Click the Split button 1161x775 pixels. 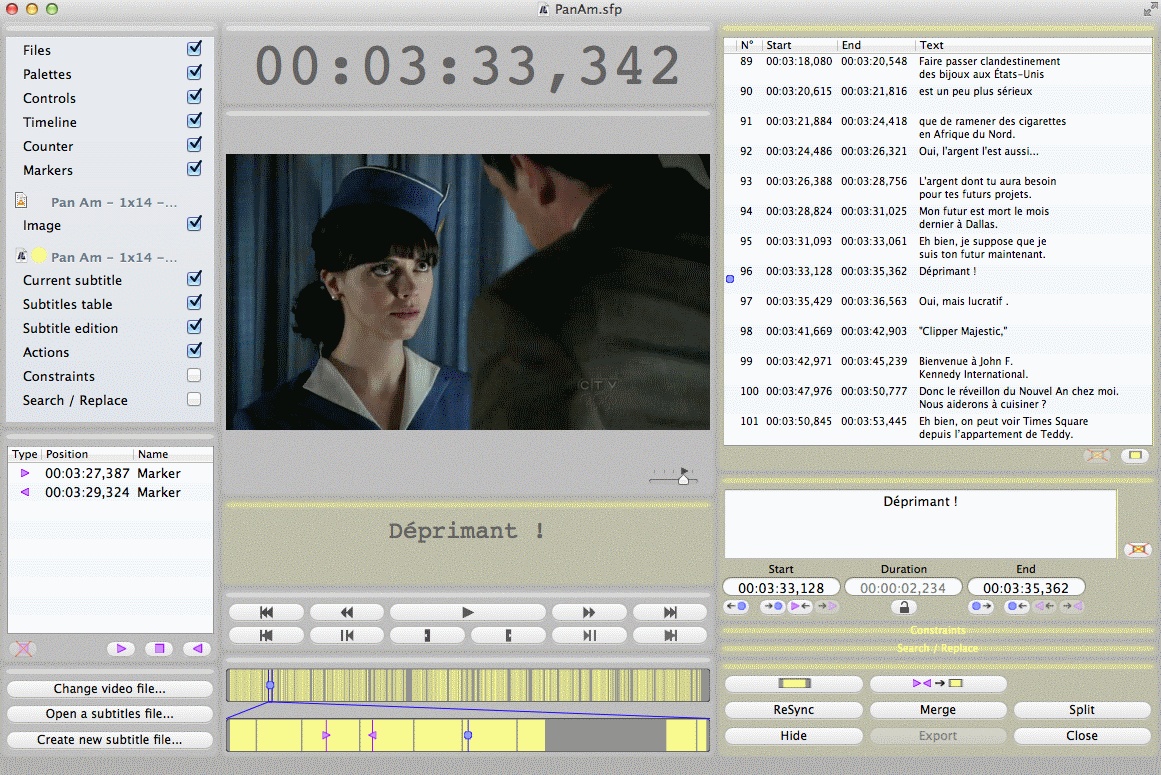[1082, 709]
